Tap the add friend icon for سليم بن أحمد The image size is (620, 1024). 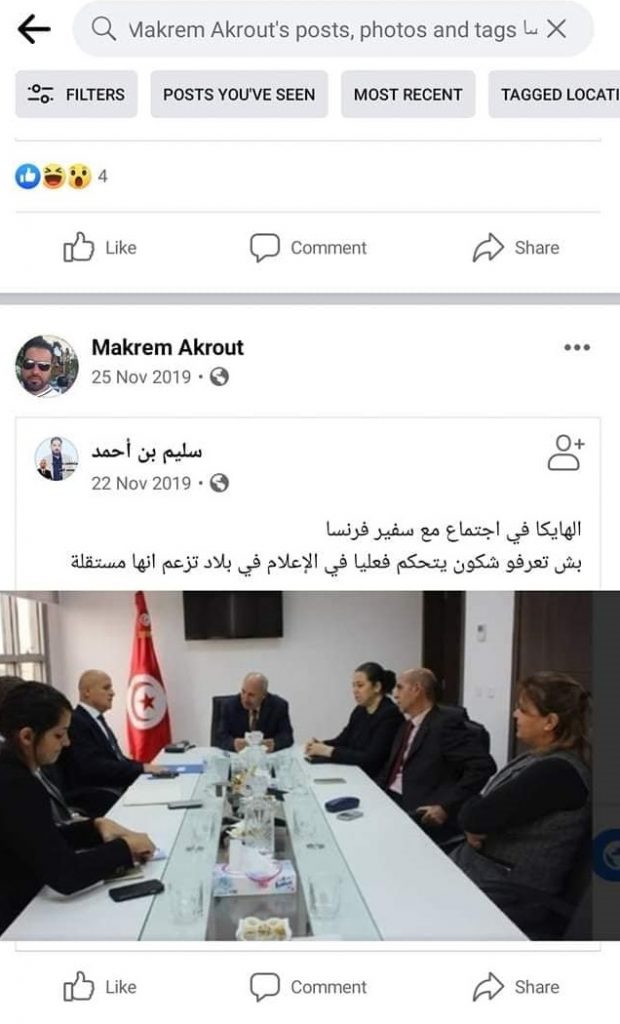565,453
